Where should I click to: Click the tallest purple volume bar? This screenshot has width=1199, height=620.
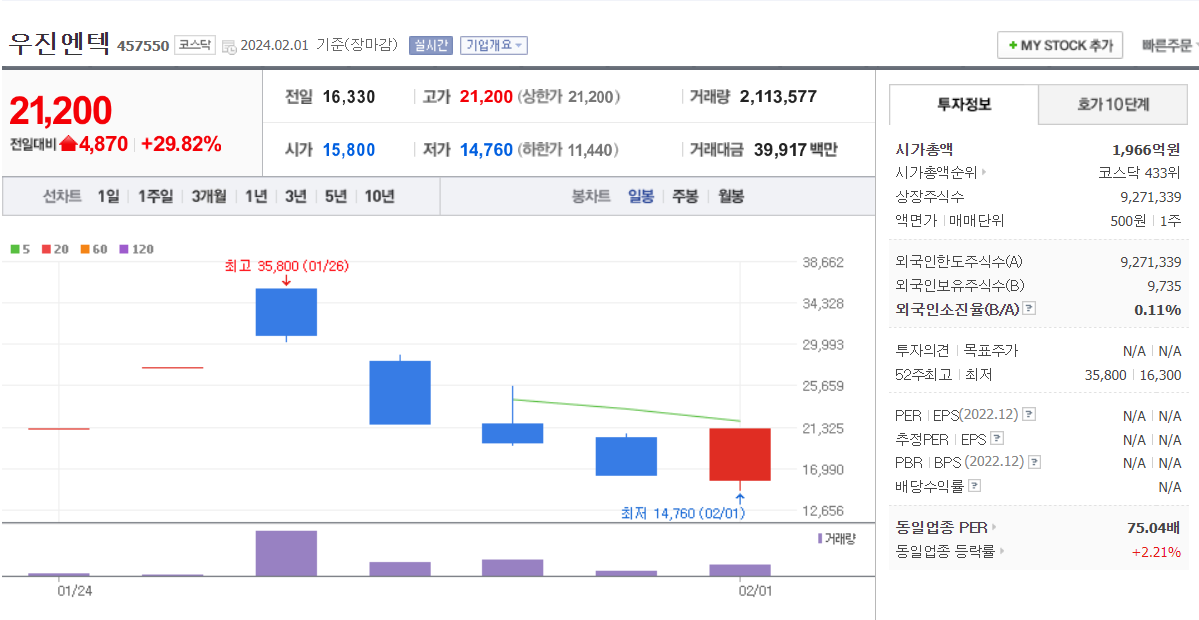pos(286,553)
